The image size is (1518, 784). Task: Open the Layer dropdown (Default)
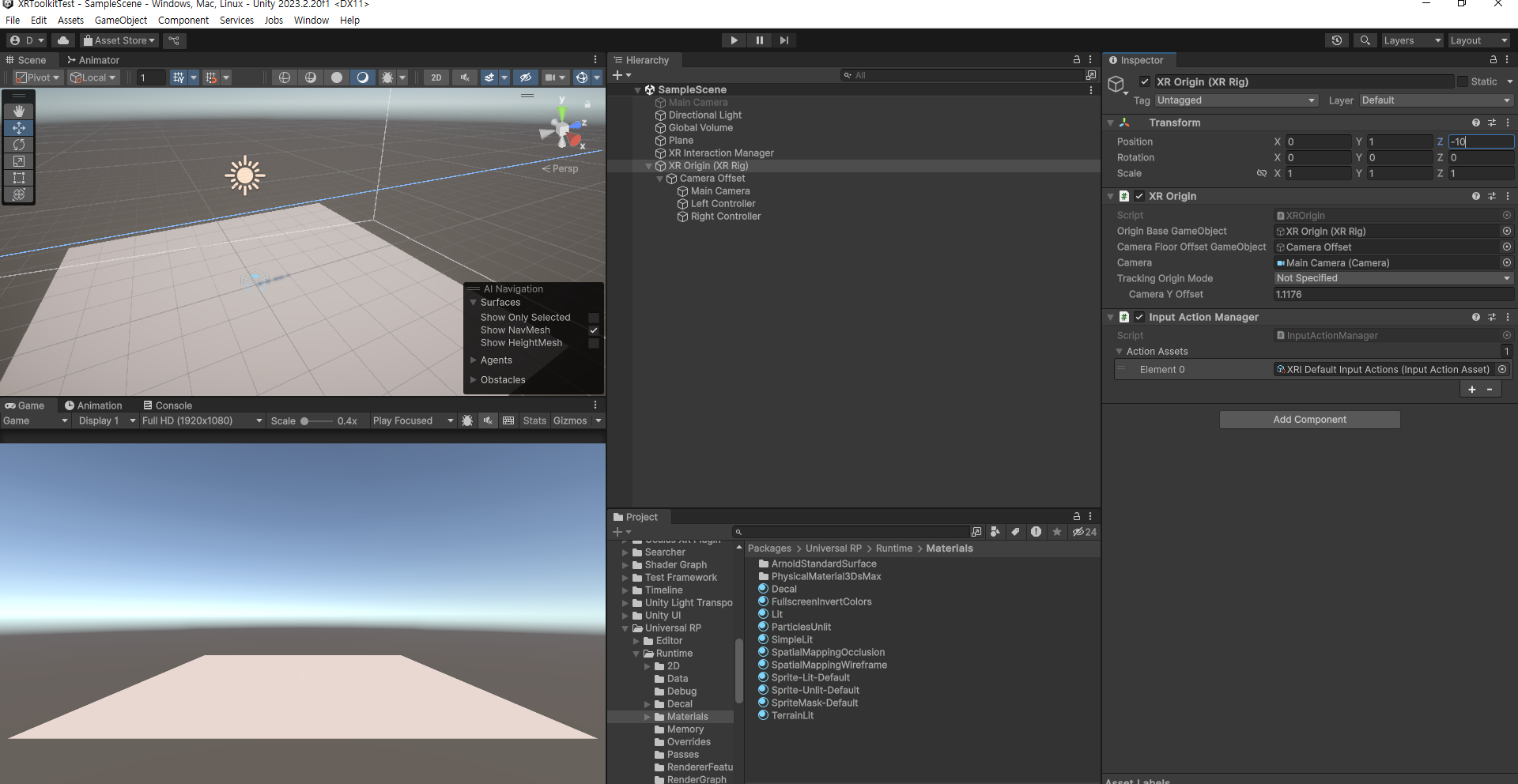[x=1436, y=100]
